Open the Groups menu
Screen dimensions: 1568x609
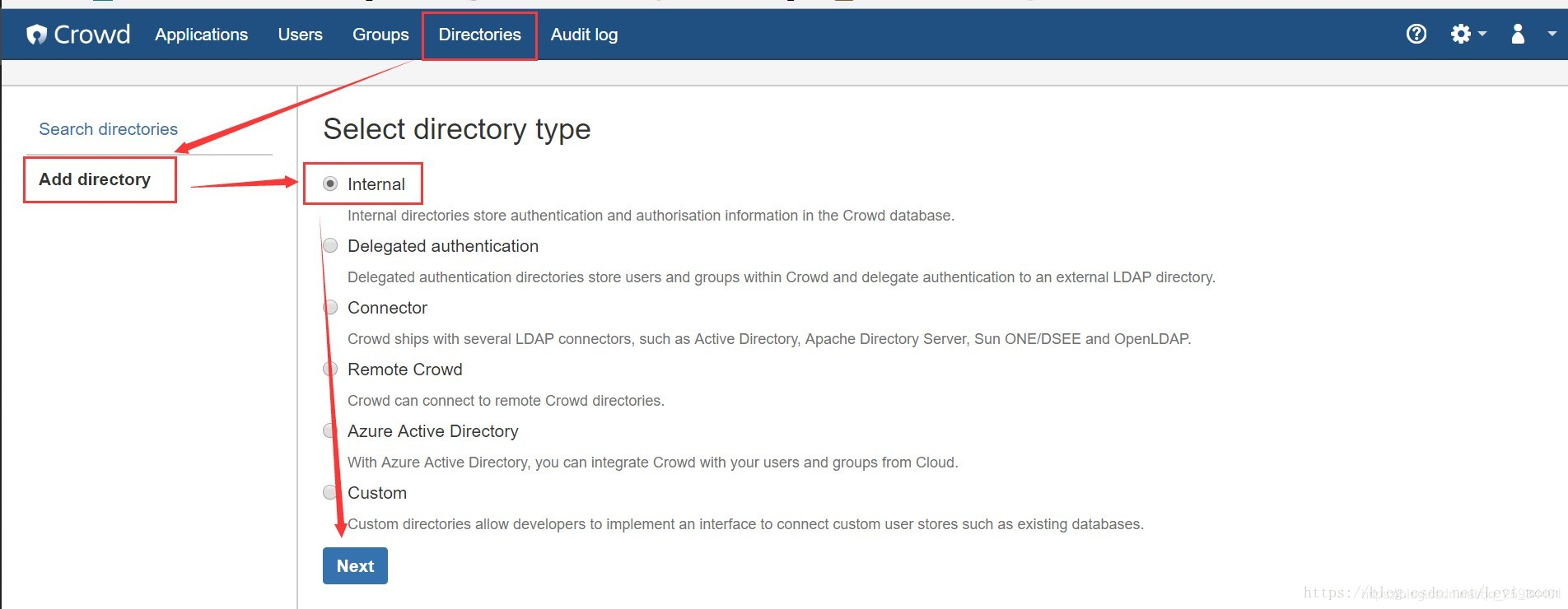click(x=380, y=35)
